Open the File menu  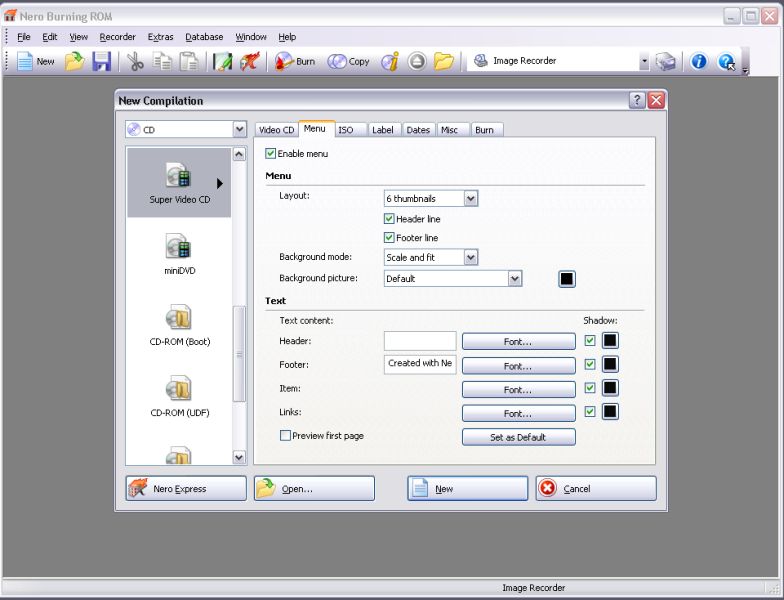24,37
